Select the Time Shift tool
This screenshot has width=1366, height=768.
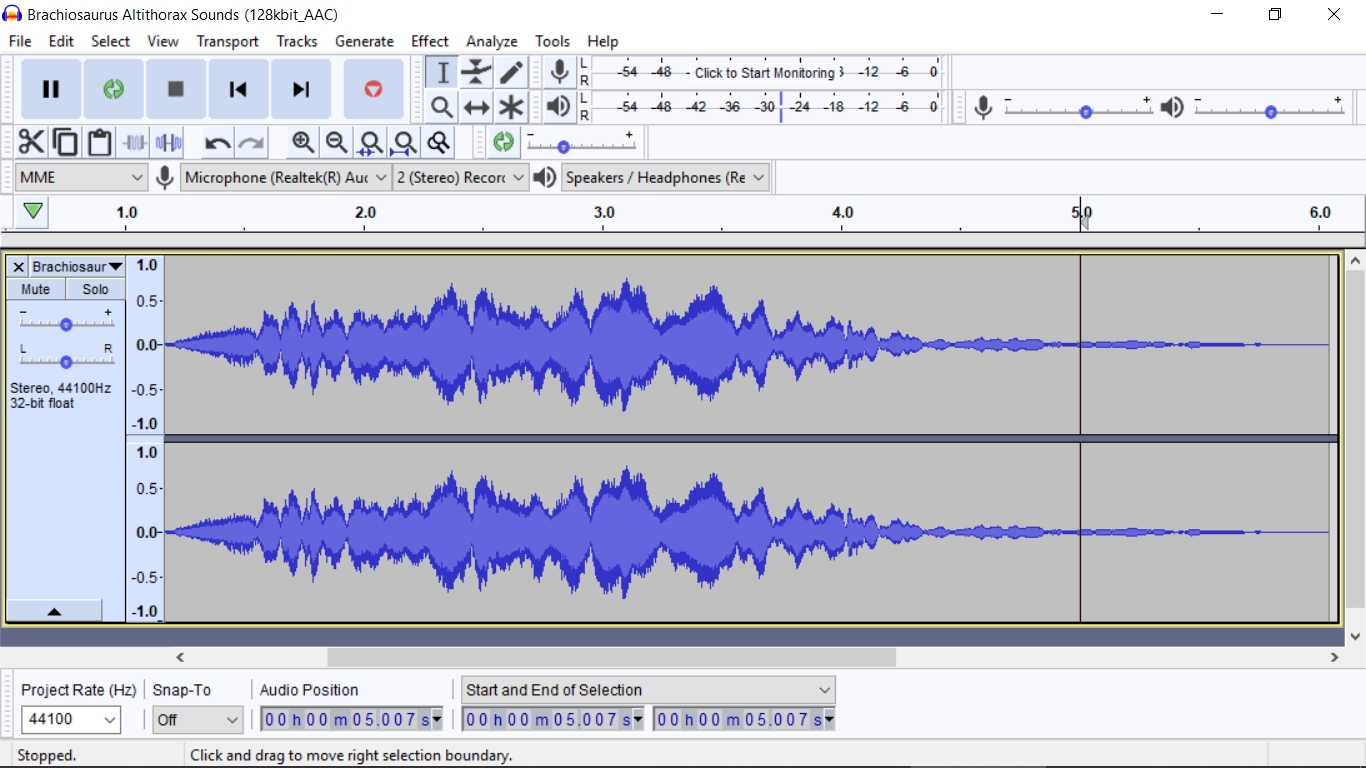(476, 107)
